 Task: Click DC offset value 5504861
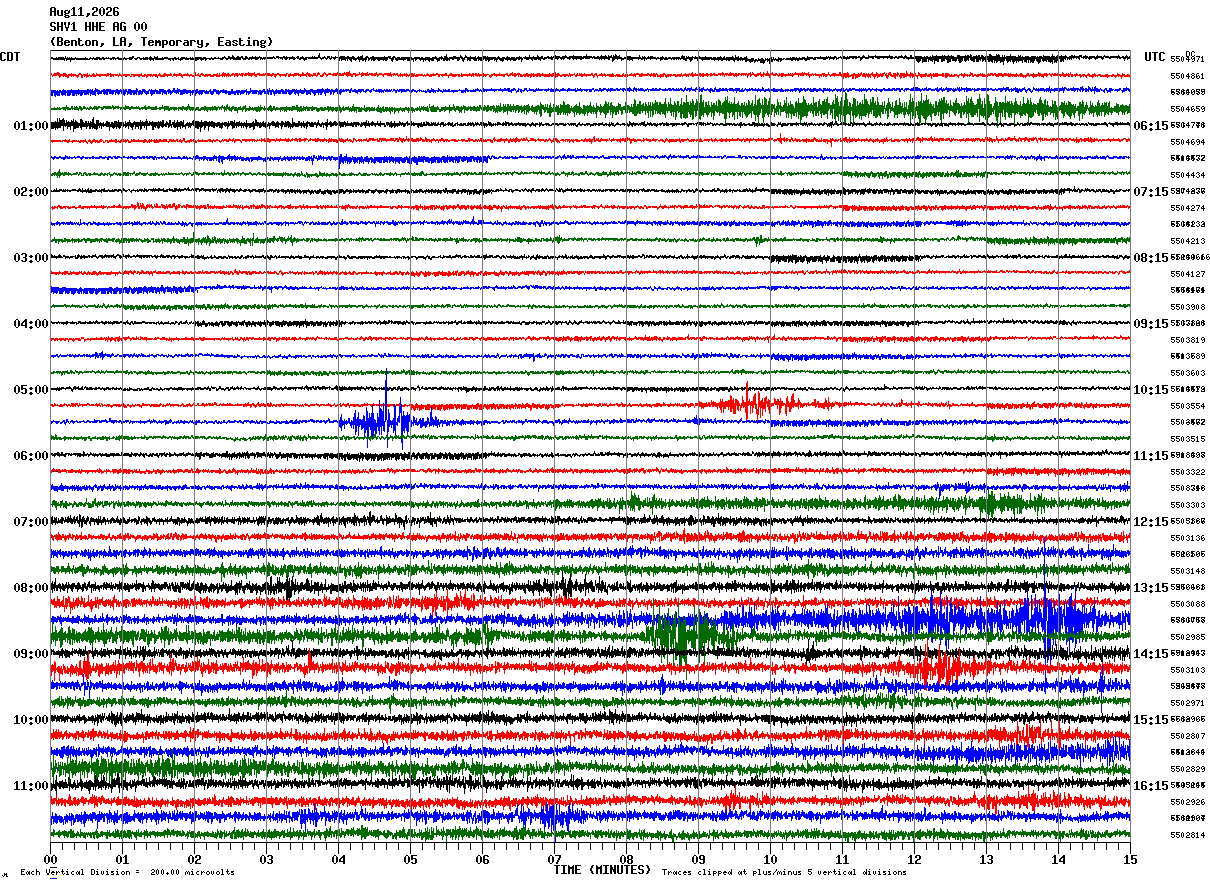1187,76
